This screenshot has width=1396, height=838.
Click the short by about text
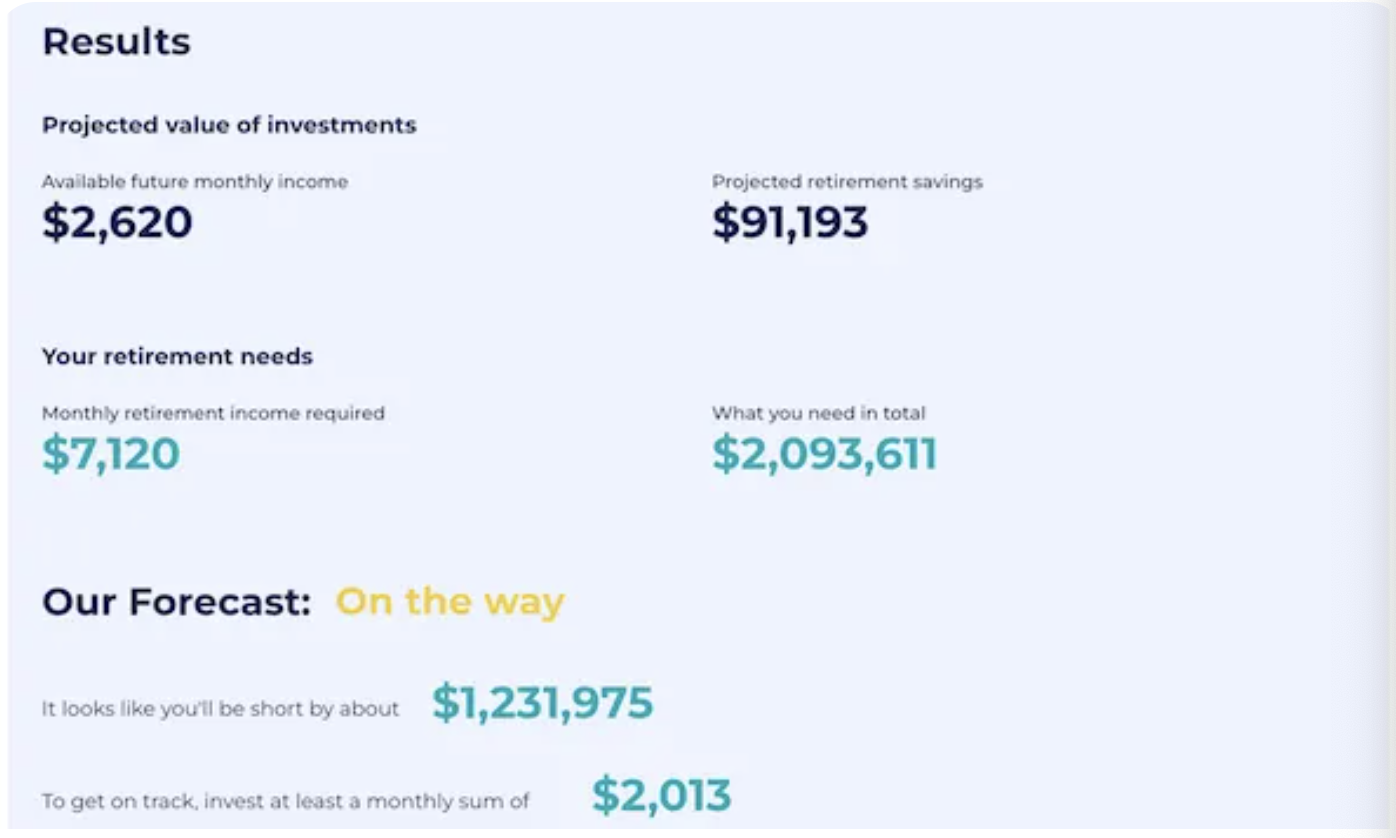[x=220, y=709]
